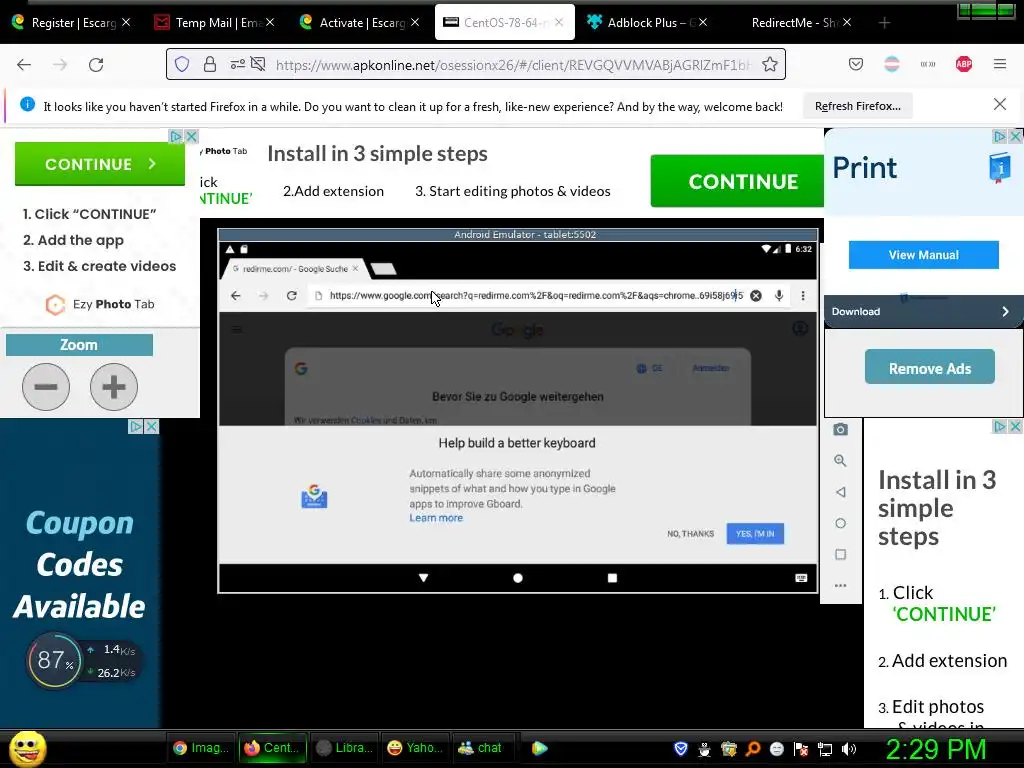Tap the microphone voice search icon
Screen dimensions: 1024x768
[x=779, y=295]
